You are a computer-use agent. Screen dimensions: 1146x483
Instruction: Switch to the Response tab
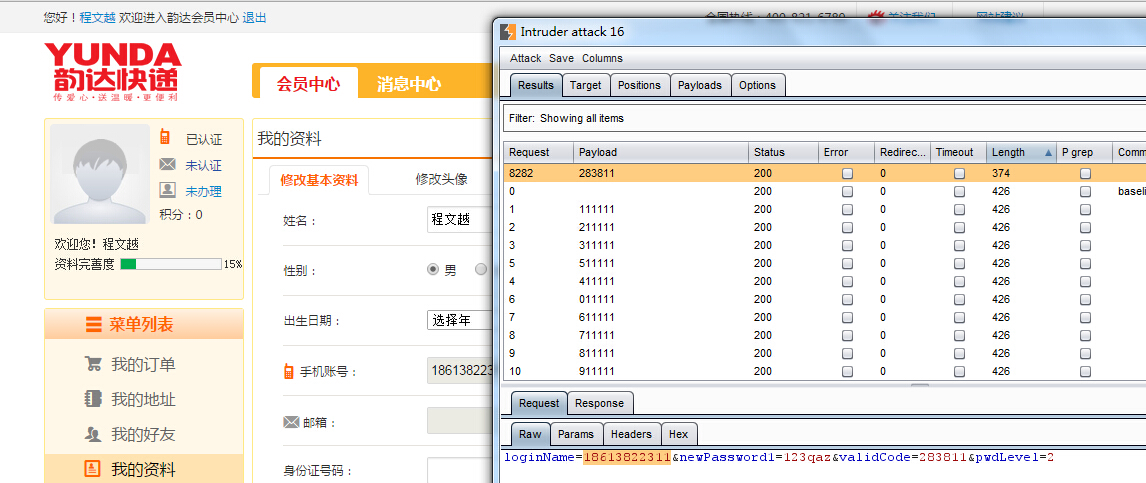point(599,403)
